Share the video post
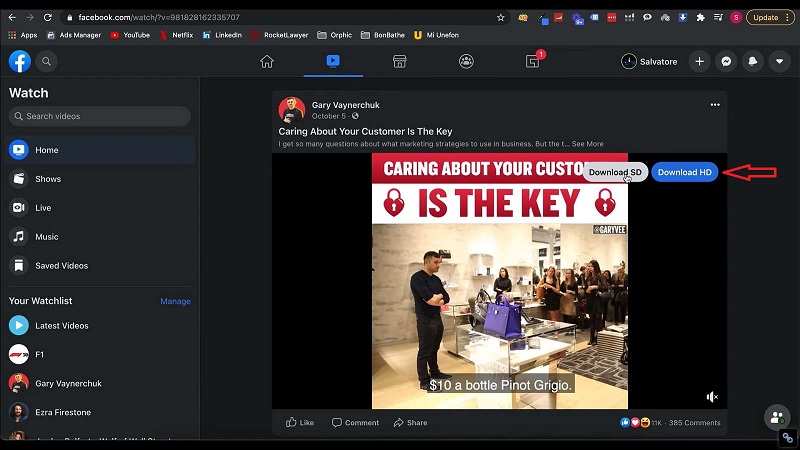 pyautogui.click(x=411, y=422)
